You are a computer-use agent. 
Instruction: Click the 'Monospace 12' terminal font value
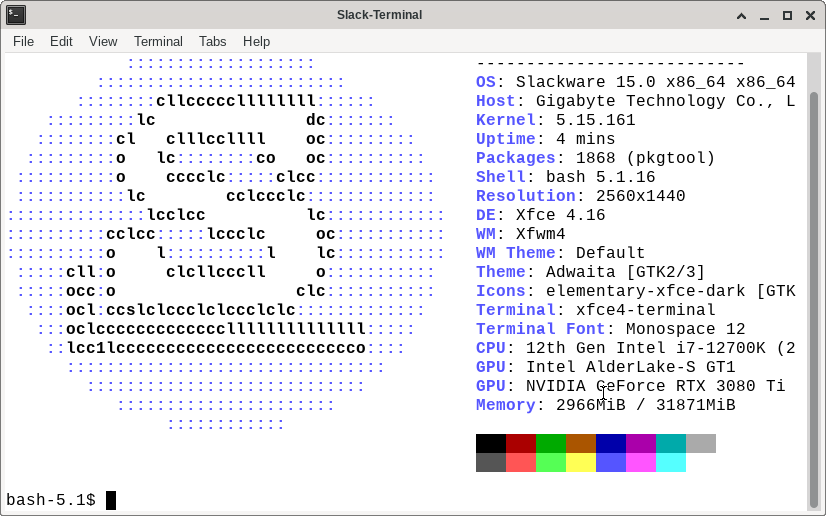pyautogui.click(x=685, y=329)
